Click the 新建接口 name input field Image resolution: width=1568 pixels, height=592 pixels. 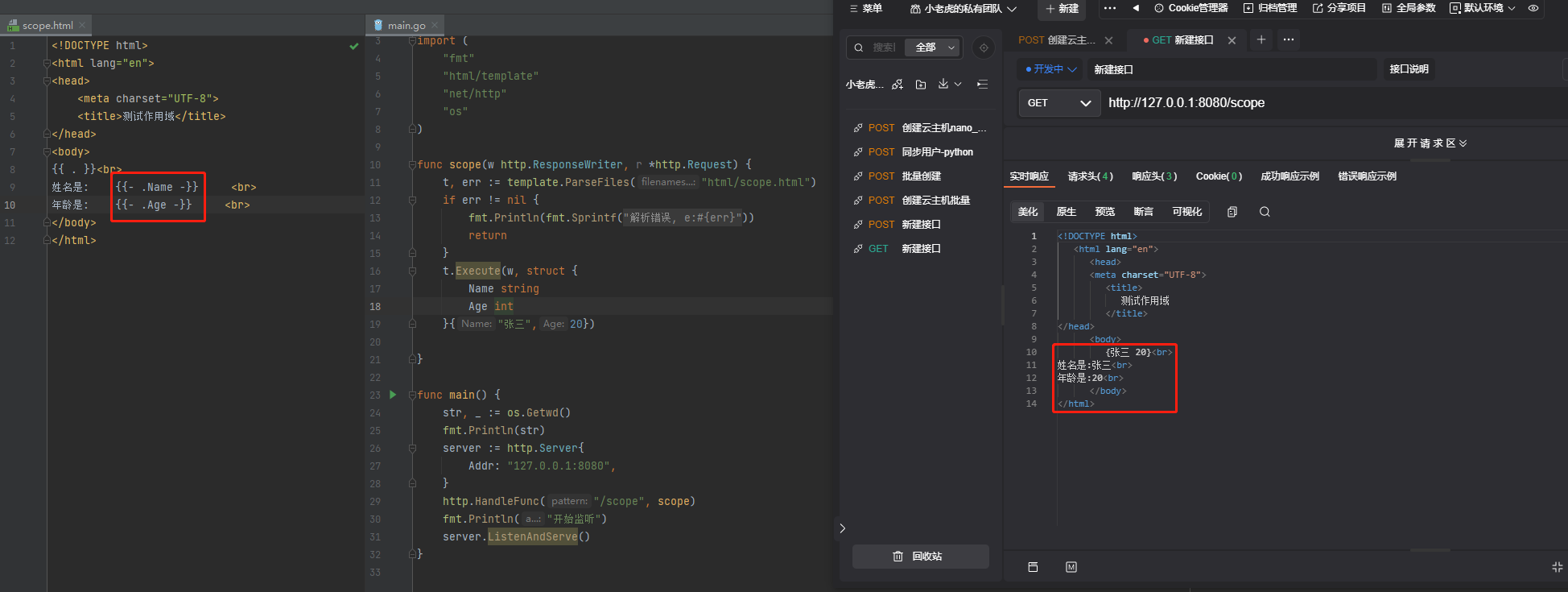[1232, 69]
